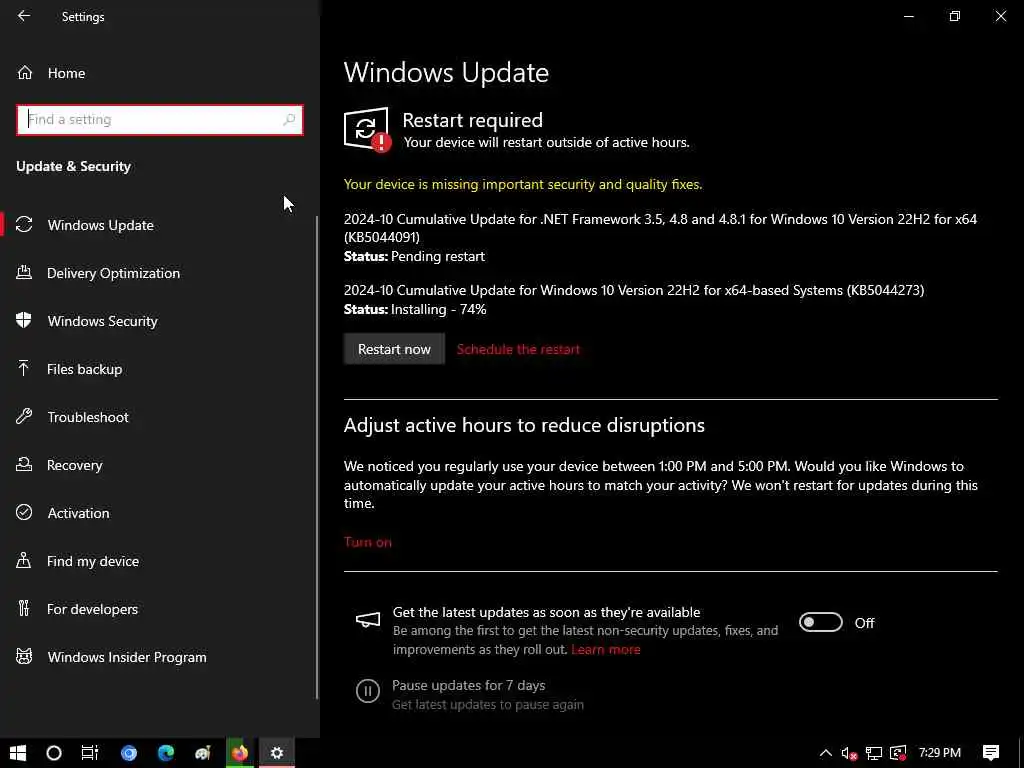
Task: Click the KB5044091 update title text
Action: pyautogui.click(x=660, y=228)
